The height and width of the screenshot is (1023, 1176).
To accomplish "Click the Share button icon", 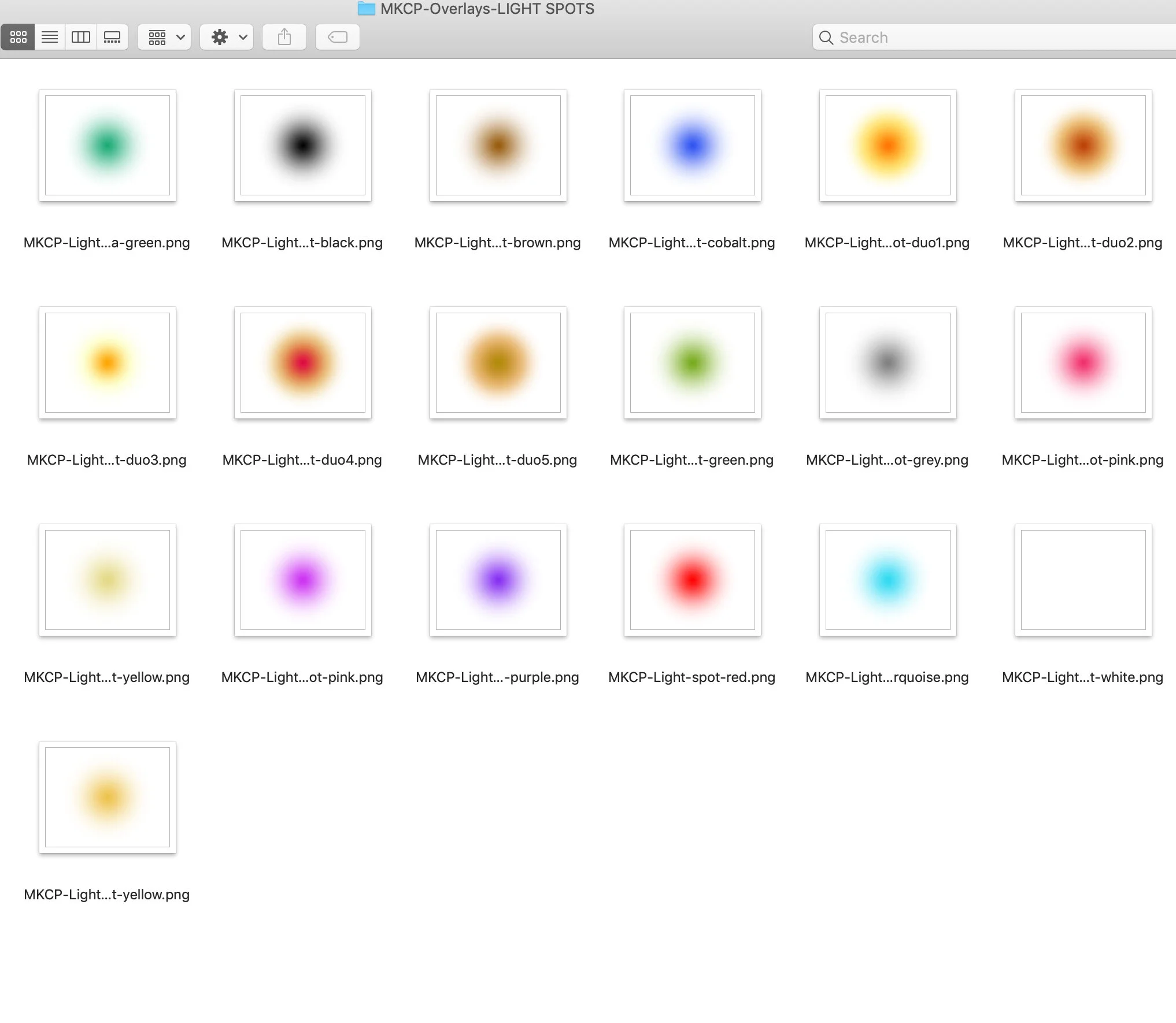I will [284, 38].
